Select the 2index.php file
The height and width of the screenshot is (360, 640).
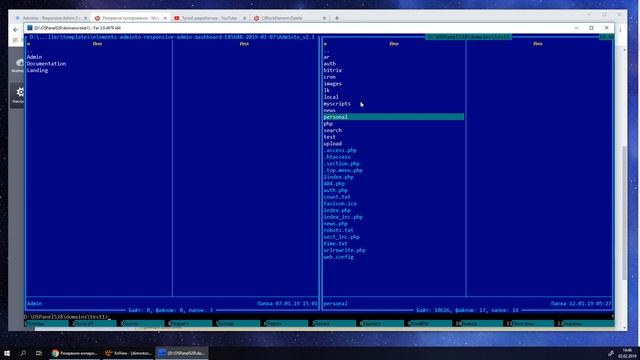click(x=338, y=177)
